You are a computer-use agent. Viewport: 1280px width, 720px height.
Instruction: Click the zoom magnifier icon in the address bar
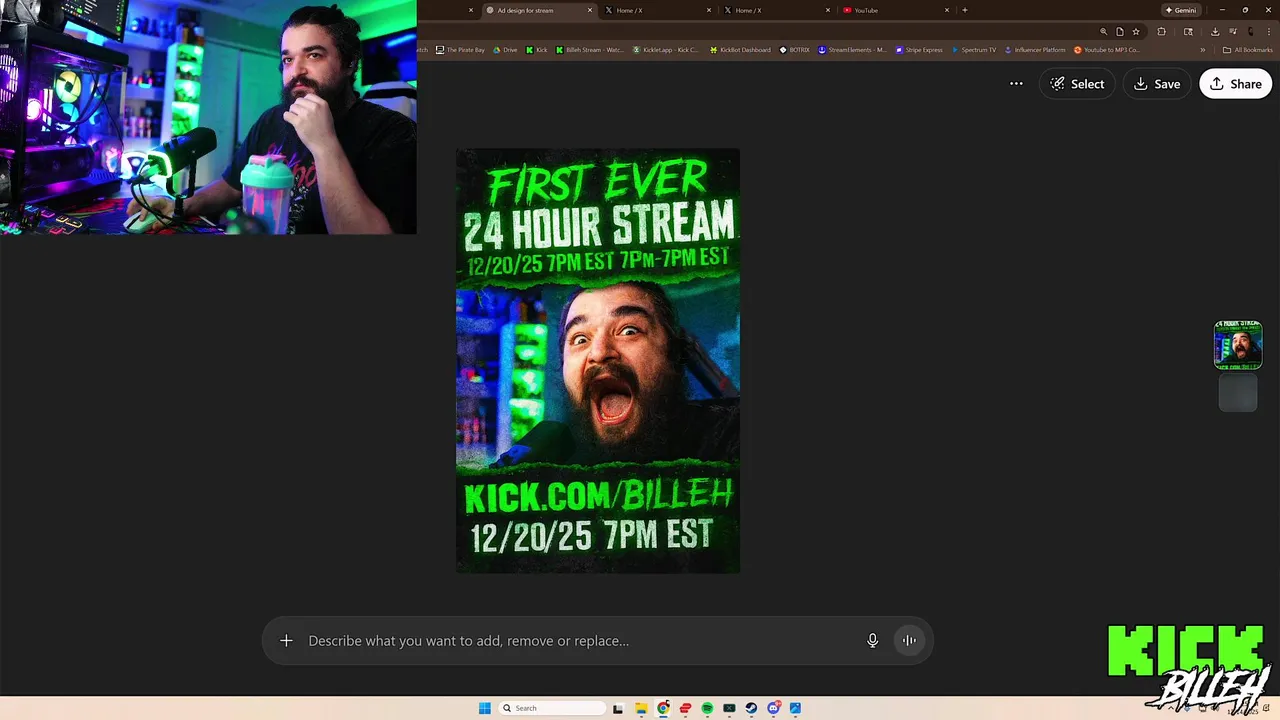(x=1104, y=32)
